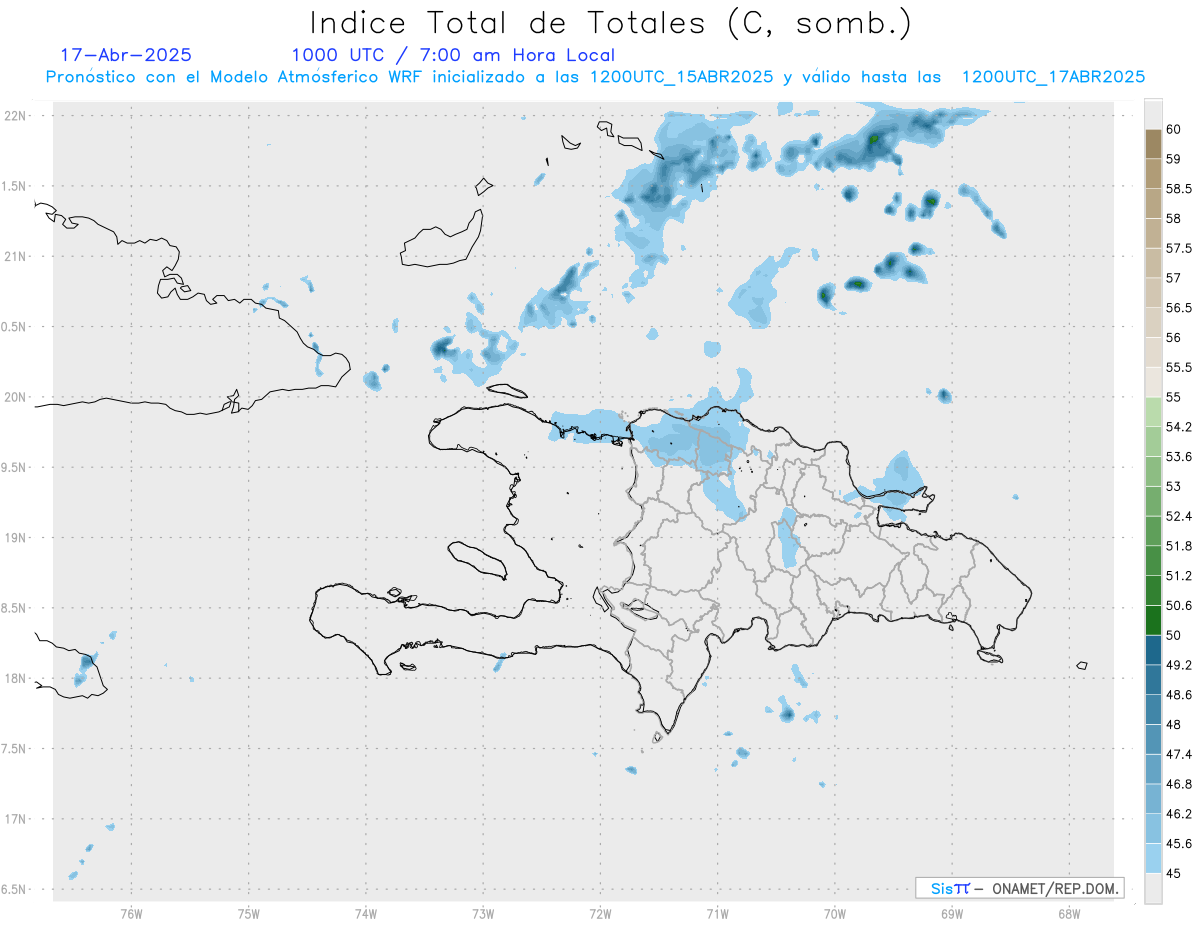Select the date text '17-Abr-2025'
Viewport: 1200px width, 927px height.
(x=126, y=55)
